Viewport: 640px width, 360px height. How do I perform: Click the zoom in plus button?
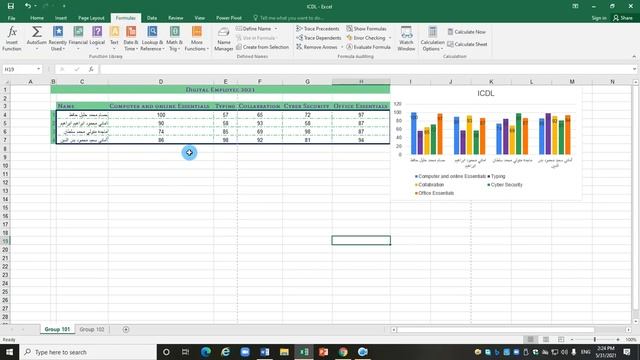click(618, 340)
